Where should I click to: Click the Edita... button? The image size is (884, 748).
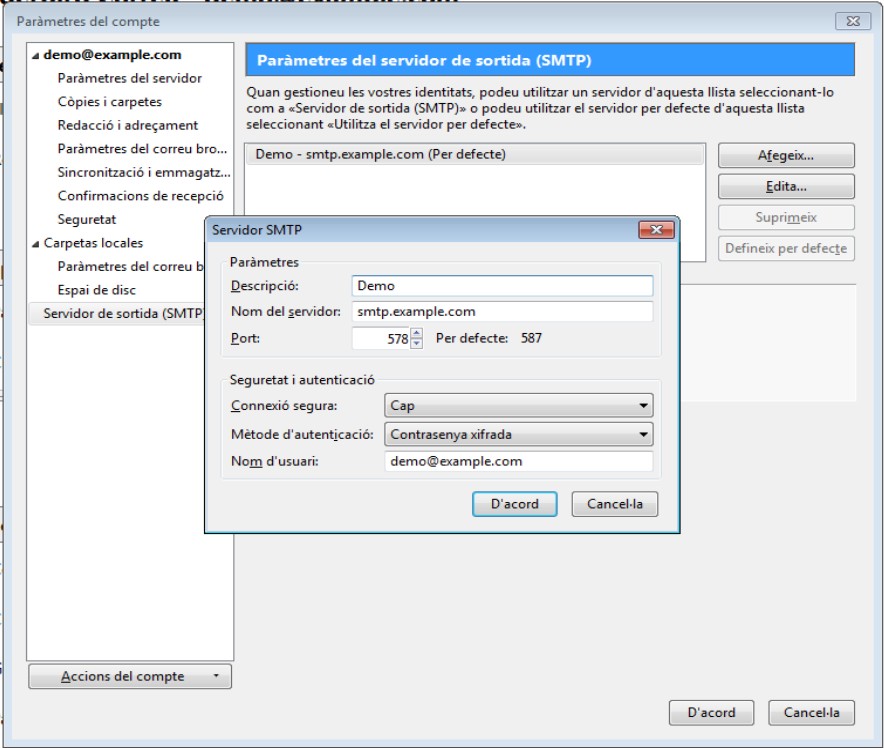pos(786,187)
